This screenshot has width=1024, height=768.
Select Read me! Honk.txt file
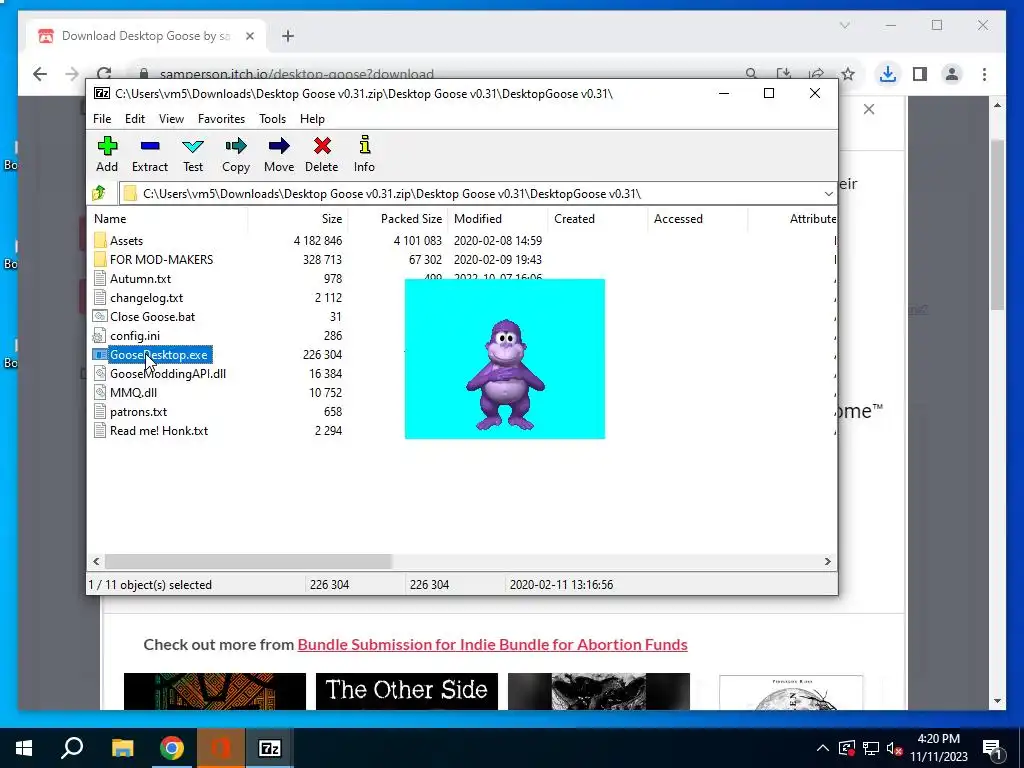tap(159, 430)
